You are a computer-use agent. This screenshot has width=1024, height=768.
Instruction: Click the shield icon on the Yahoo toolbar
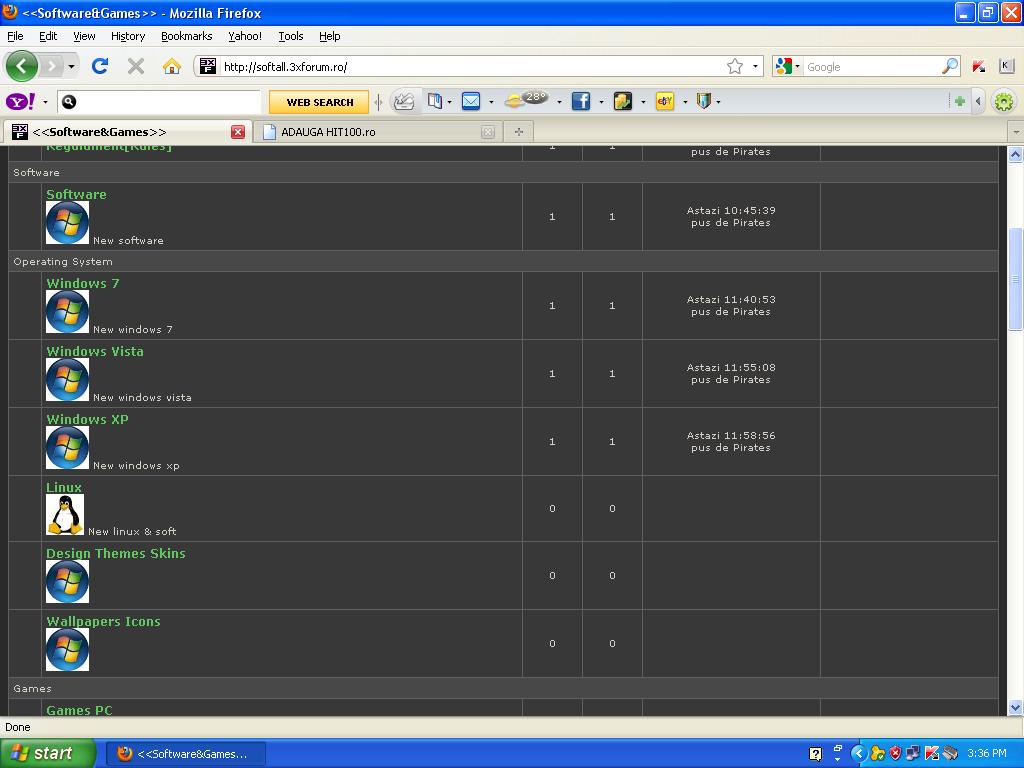pos(703,101)
